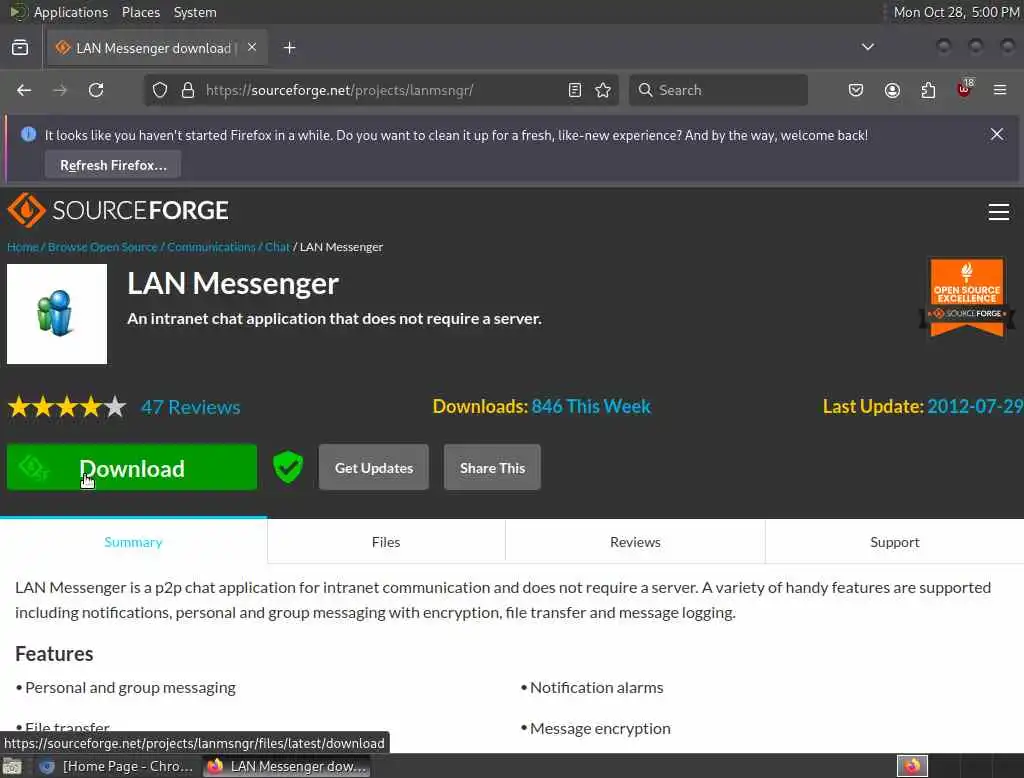
Task: Open the extensions puzzle icon
Action: [x=928, y=90]
